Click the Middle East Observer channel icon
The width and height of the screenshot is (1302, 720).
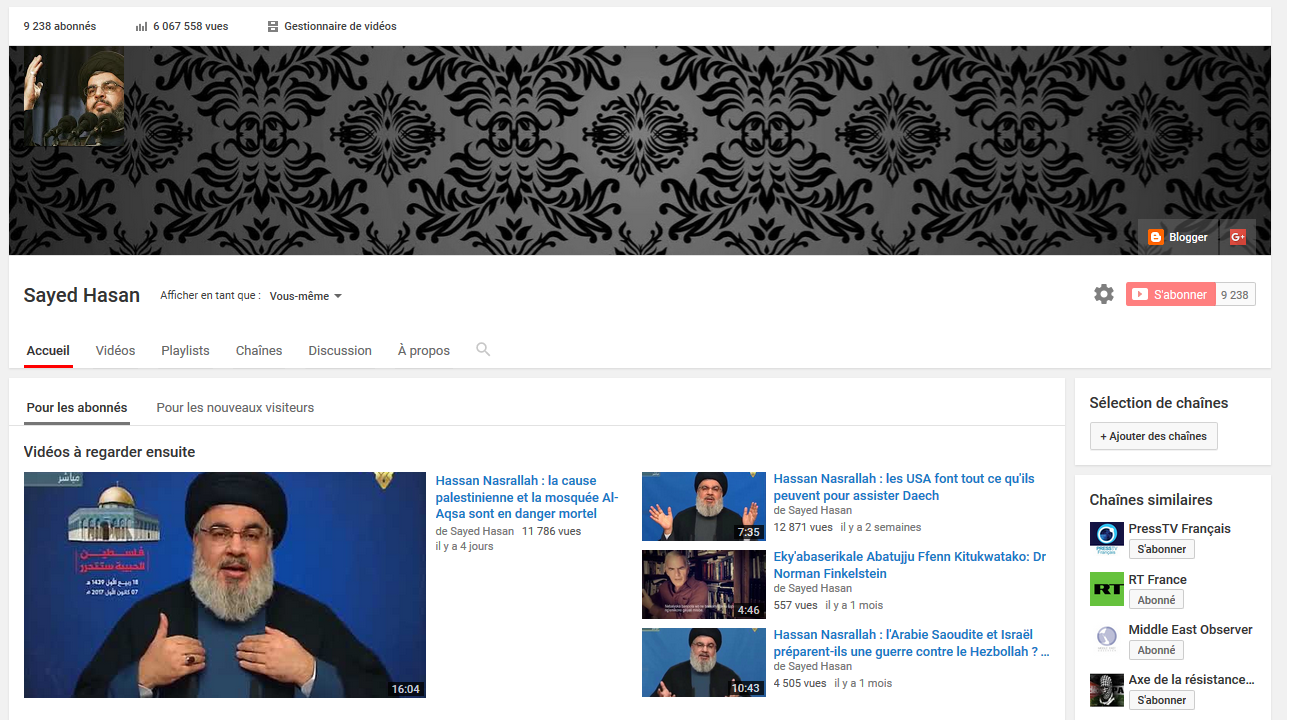[1106, 639]
